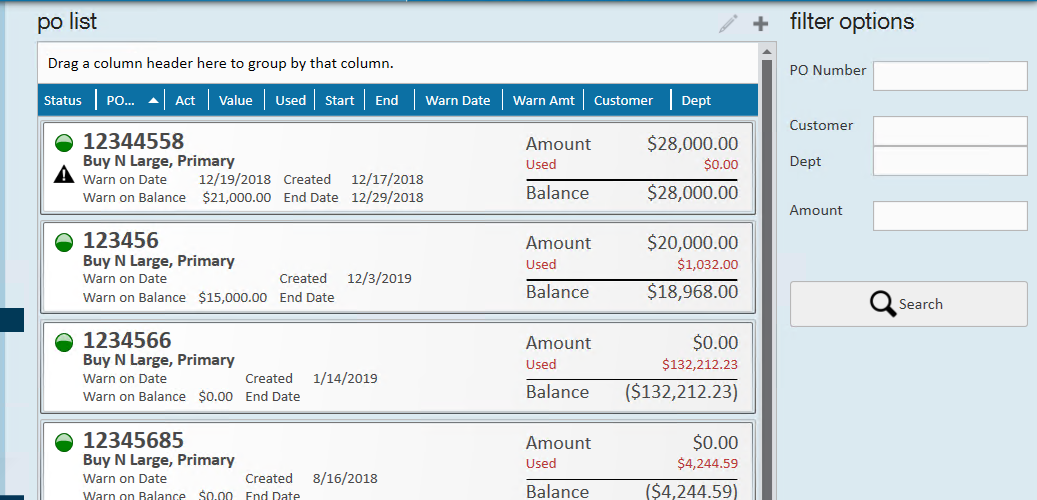This screenshot has width=1037, height=500.
Task: Sort by the Start column header
Action: click(x=339, y=101)
